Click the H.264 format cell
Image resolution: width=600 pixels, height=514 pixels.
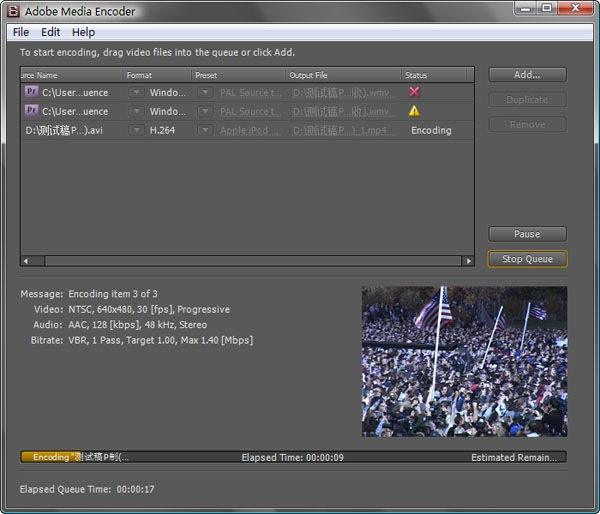[162, 131]
